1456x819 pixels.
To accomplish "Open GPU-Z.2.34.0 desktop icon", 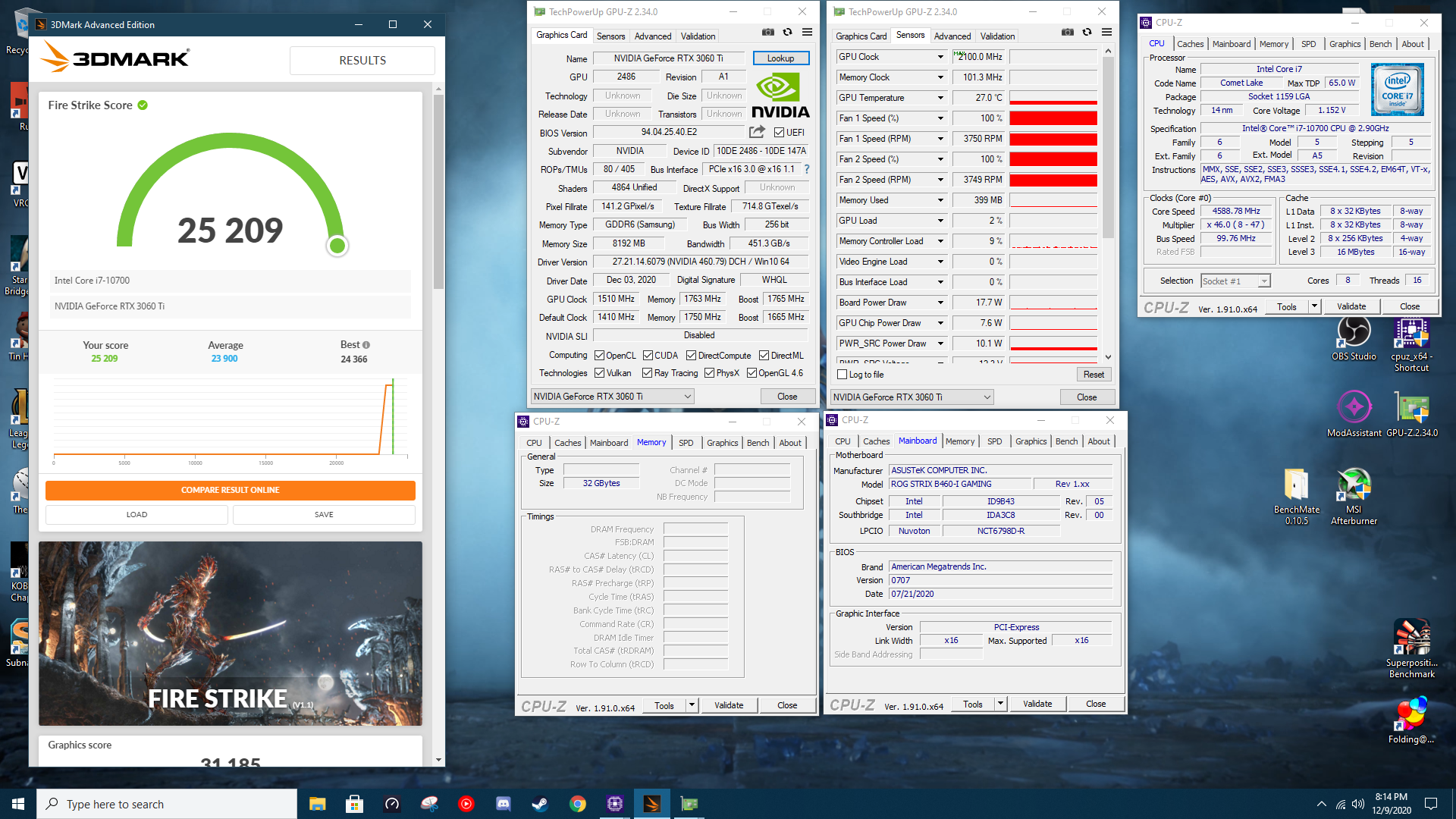I will 1411,414.
